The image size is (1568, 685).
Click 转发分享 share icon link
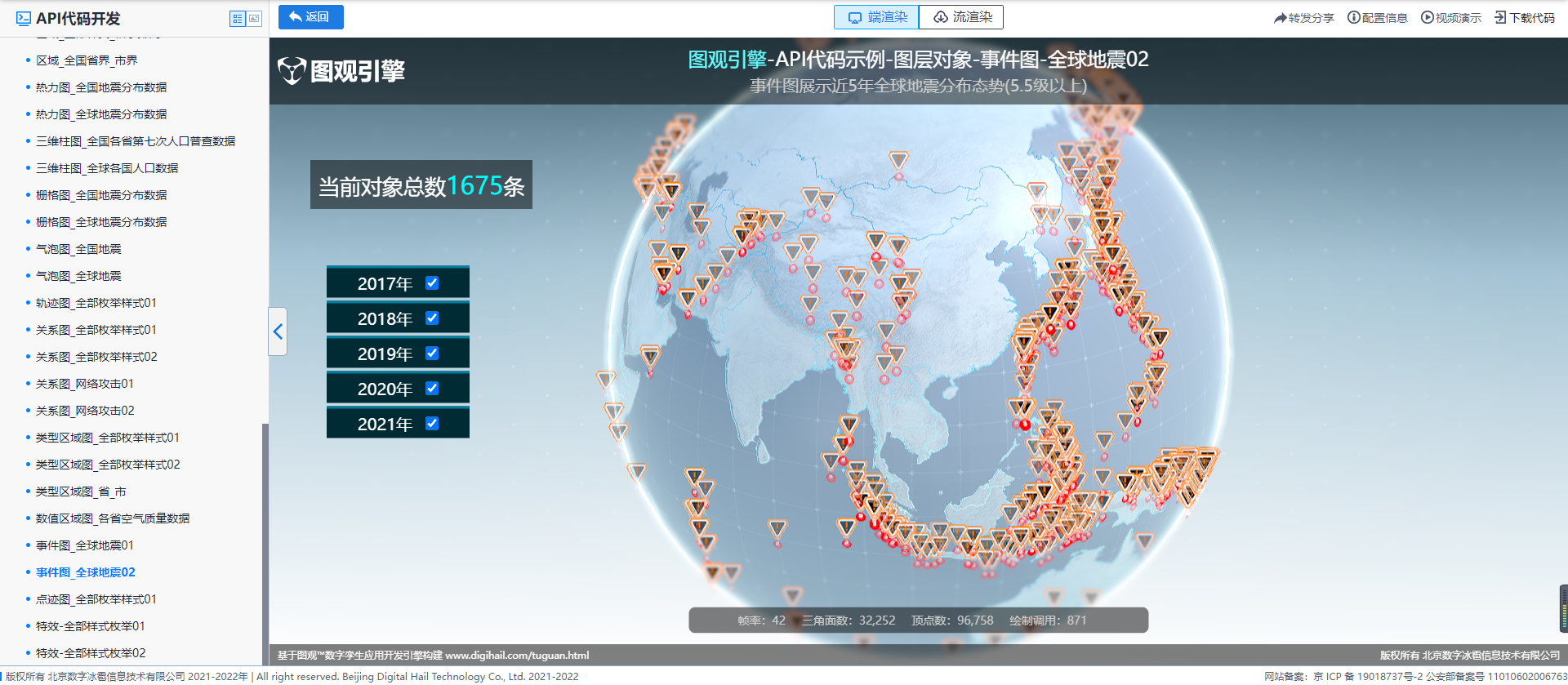1303,18
